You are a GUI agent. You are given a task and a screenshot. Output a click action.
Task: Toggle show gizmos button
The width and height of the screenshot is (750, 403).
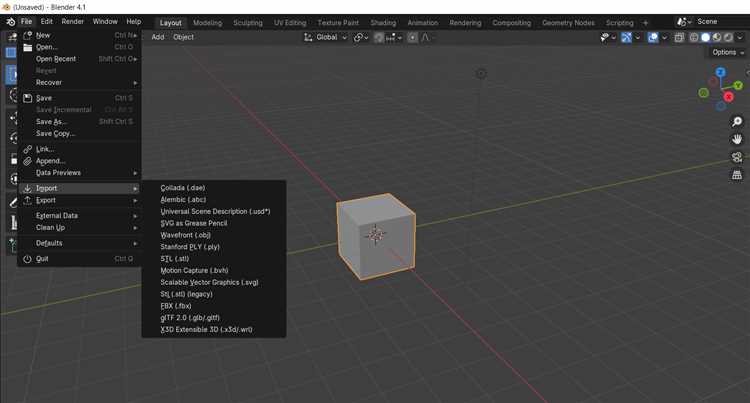click(x=626, y=37)
